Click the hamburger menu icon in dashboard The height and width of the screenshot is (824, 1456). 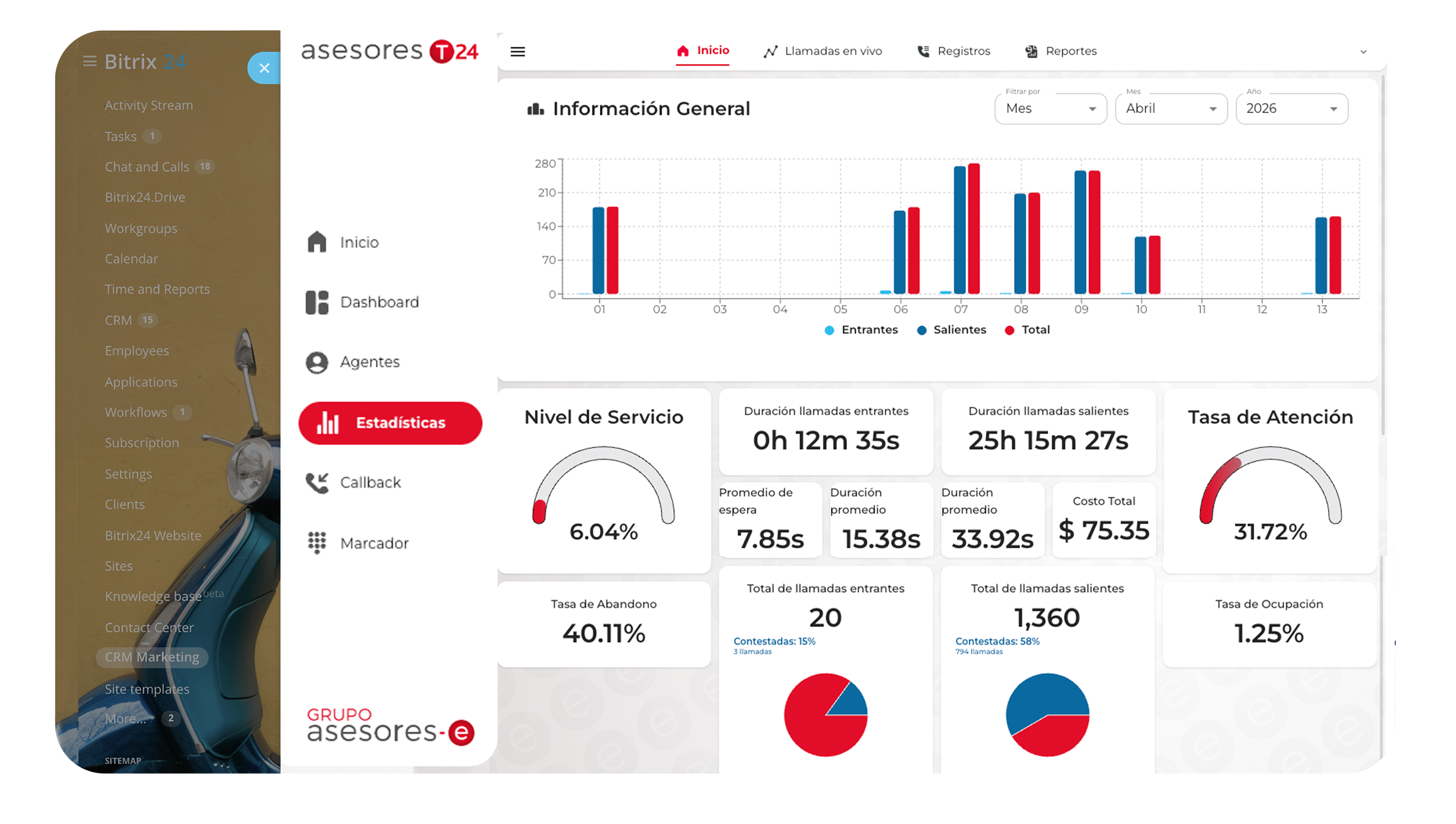tap(517, 51)
